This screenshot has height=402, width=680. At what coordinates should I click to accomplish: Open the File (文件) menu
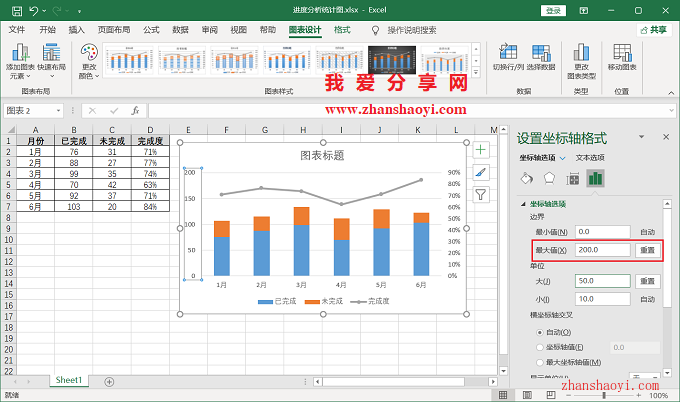pyautogui.click(x=17, y=30)
